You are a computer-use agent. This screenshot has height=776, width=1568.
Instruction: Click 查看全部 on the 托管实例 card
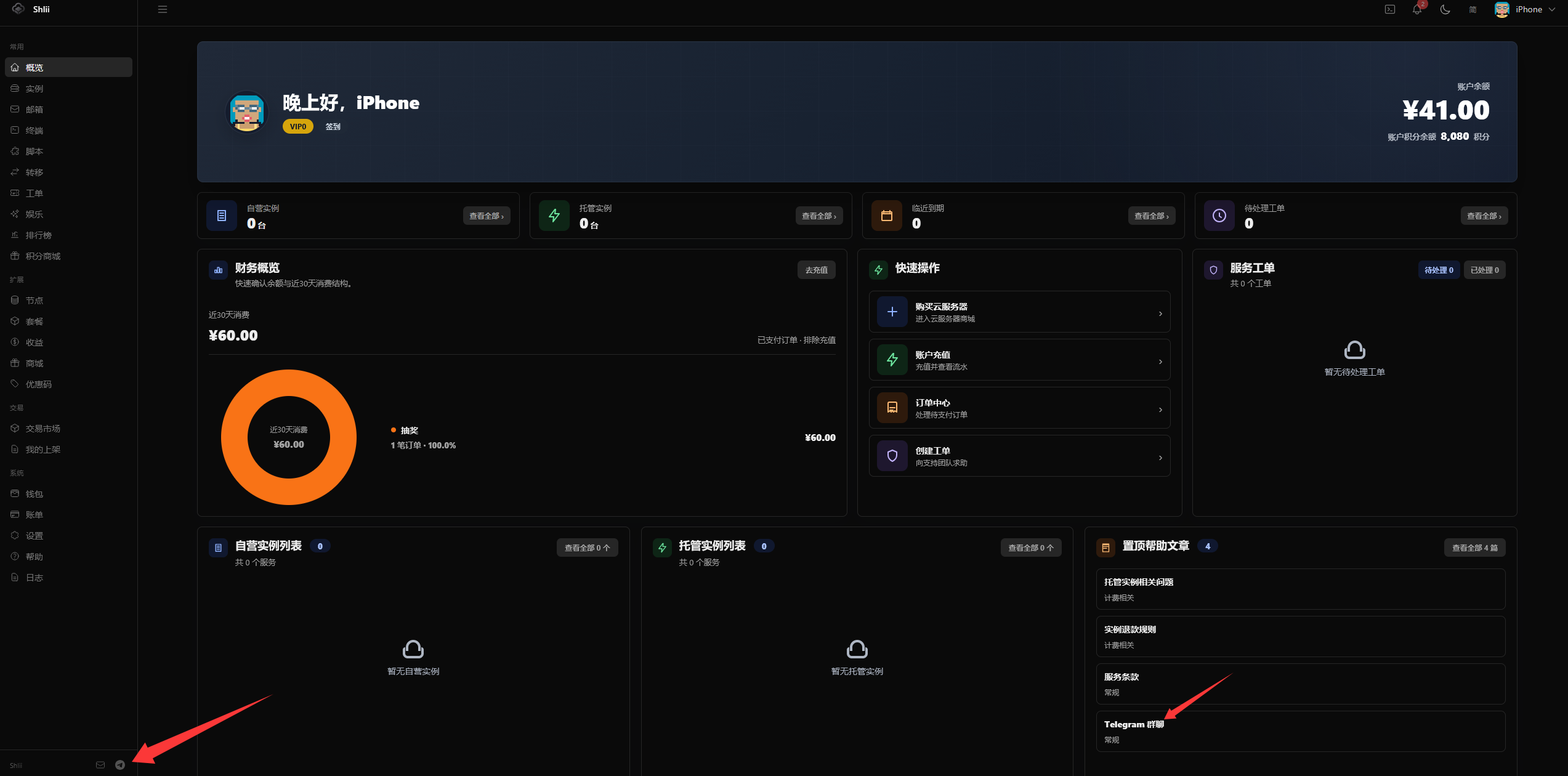click(x=819, y=216)
